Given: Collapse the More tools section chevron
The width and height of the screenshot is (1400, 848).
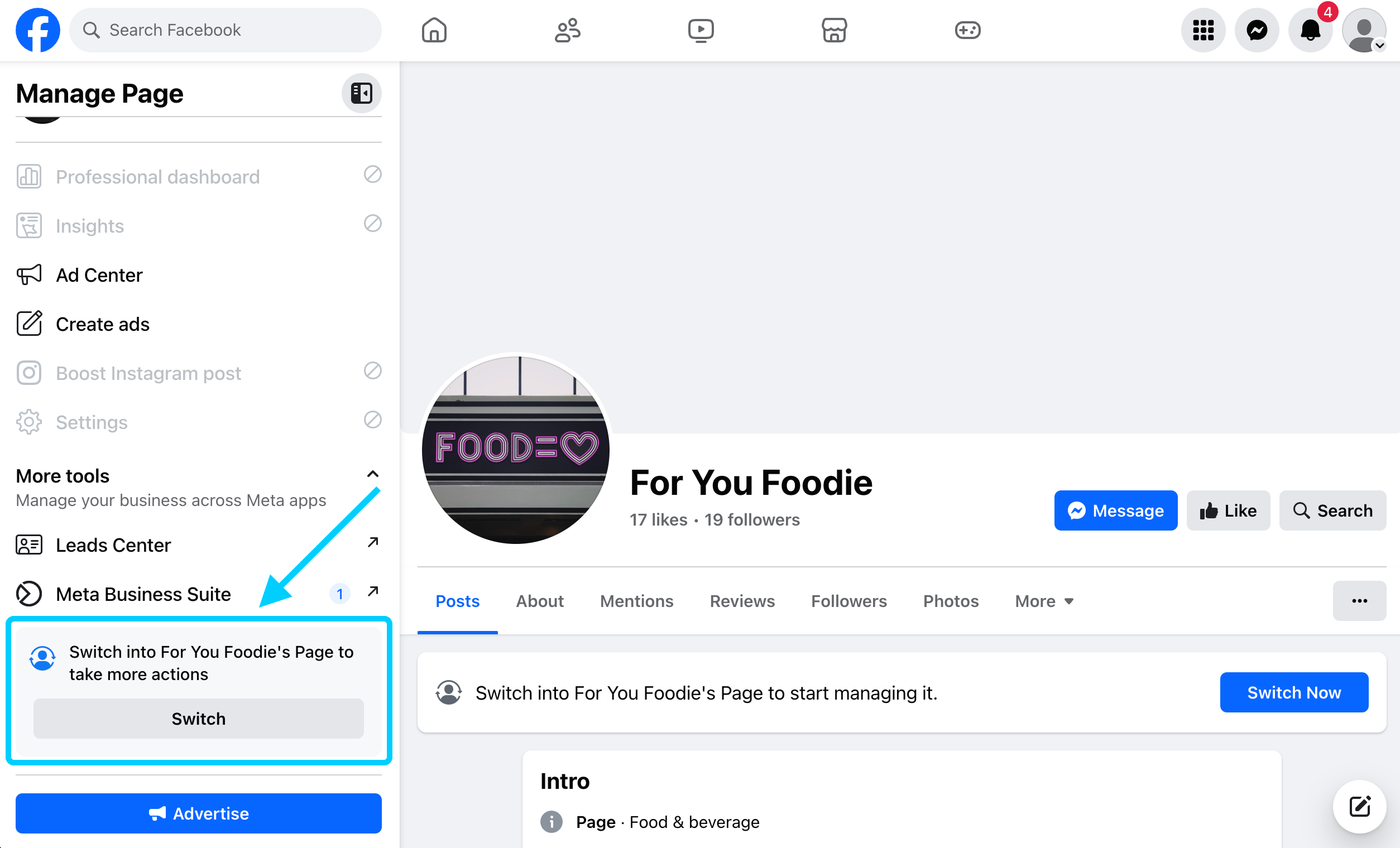Looking at the screenshot, I should coord(373,474).
